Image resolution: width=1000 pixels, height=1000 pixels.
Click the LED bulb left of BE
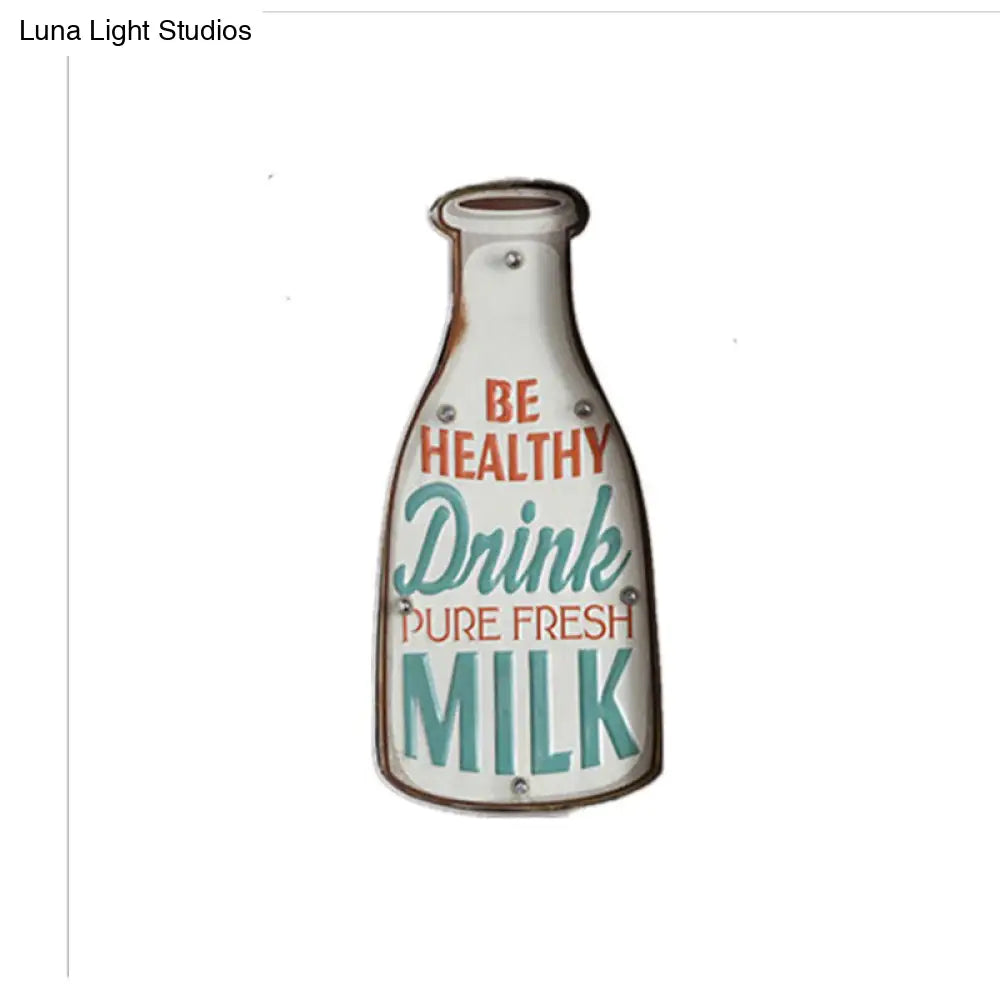point(446,413)
